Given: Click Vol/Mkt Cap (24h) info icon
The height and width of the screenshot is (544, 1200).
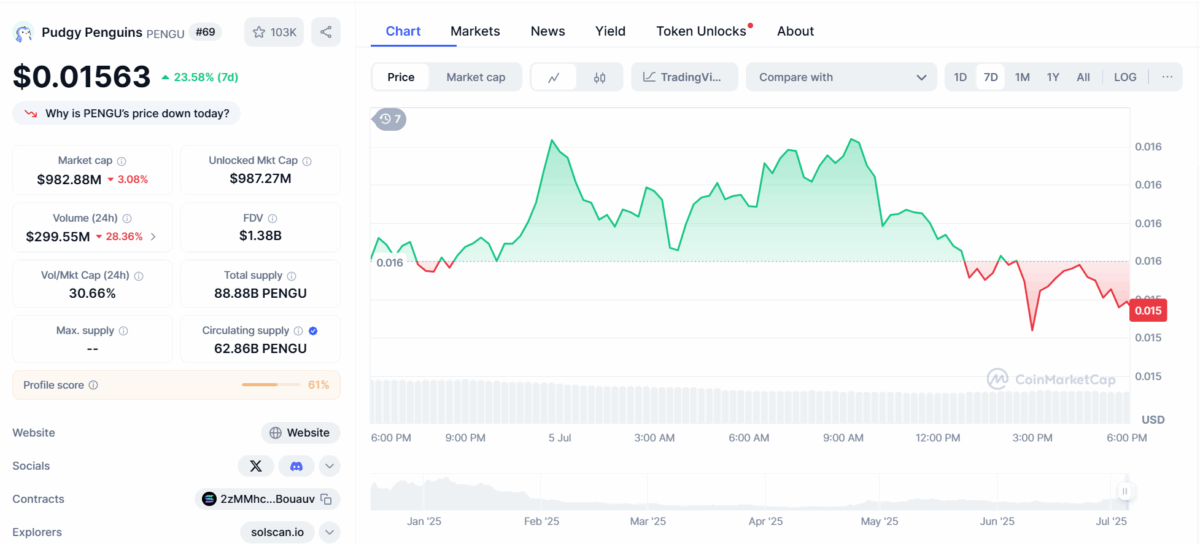Looking at the screenshot, I should coord(138,276).
